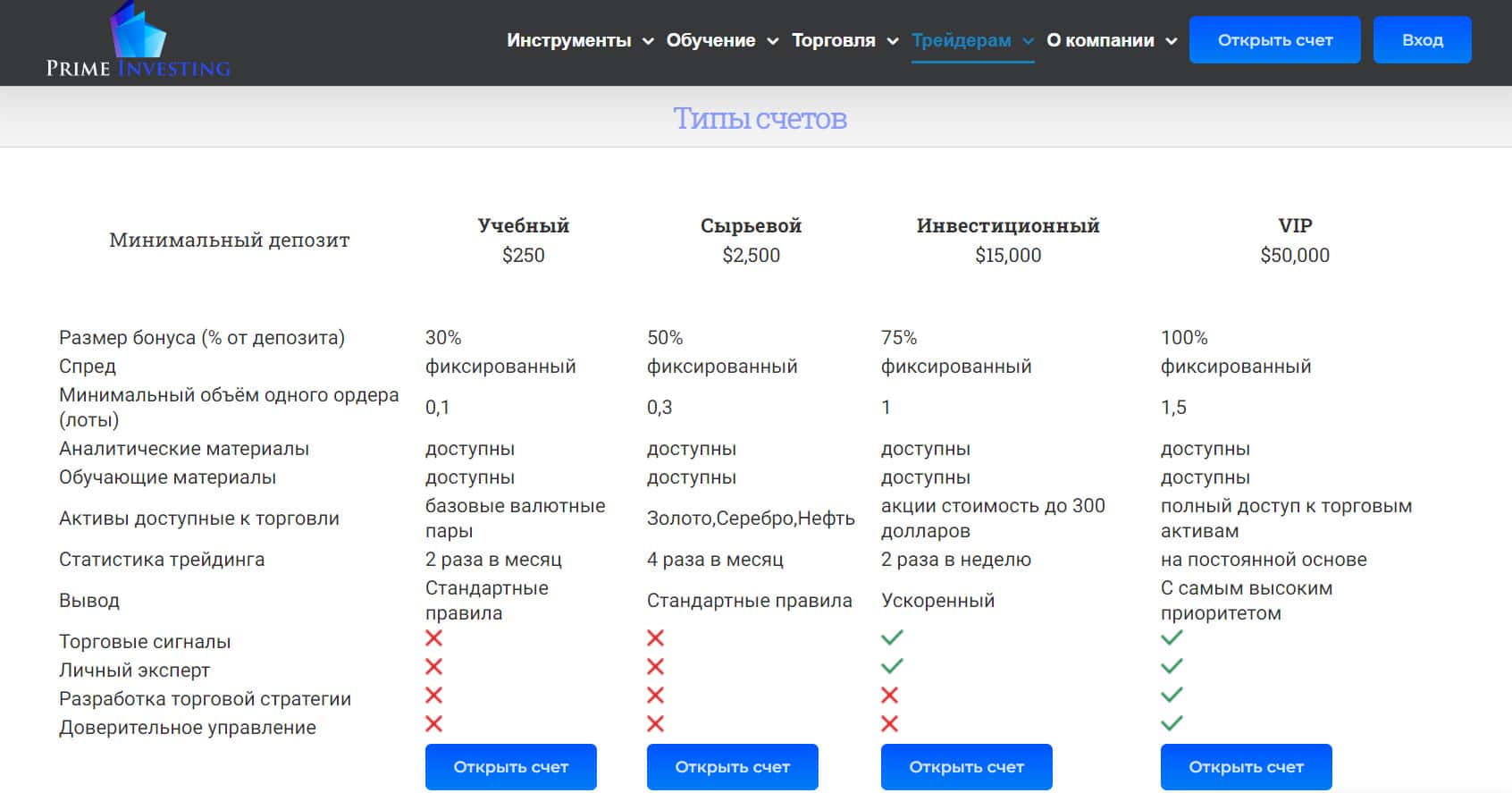The height and width of the screenshot is (793, 1512).
Task: Expand the Инструменты dropdown chevron
Action: tap(648, 41)
